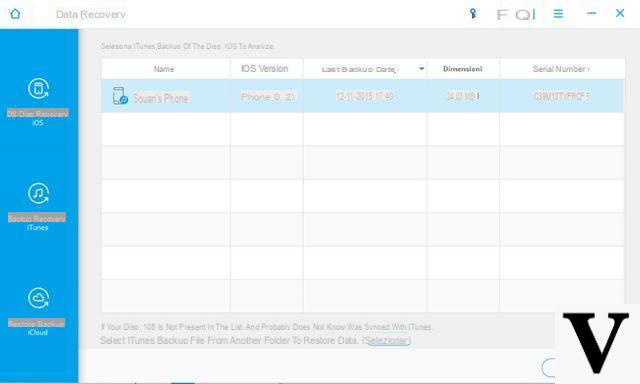Go to the Home screen icon
The width and height of the screenshot is (640, 384).
[15, 13]
